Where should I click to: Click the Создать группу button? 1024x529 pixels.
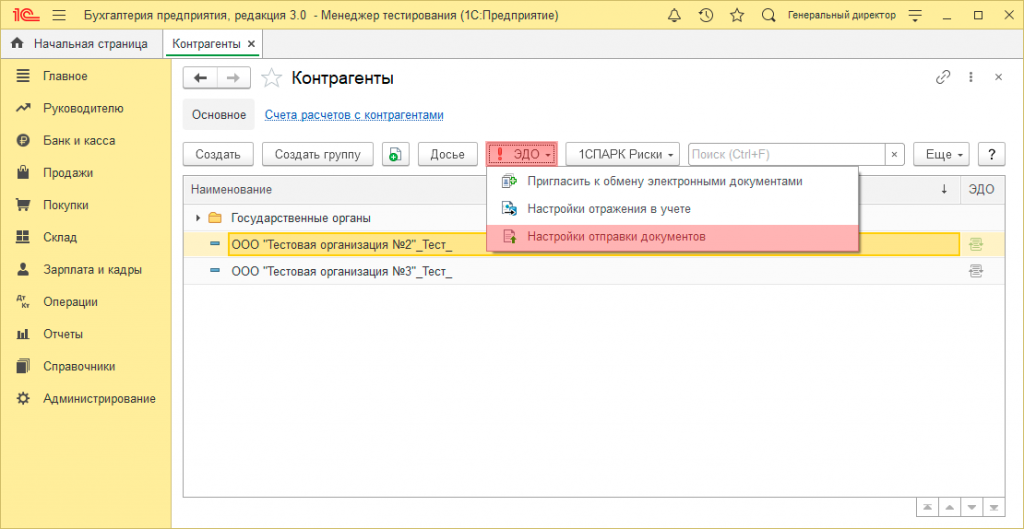317,154
